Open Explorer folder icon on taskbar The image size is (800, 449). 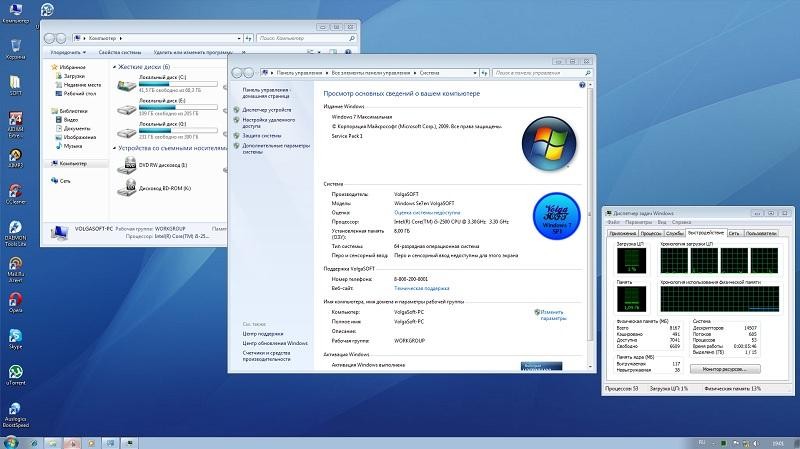tap(53, 443)
